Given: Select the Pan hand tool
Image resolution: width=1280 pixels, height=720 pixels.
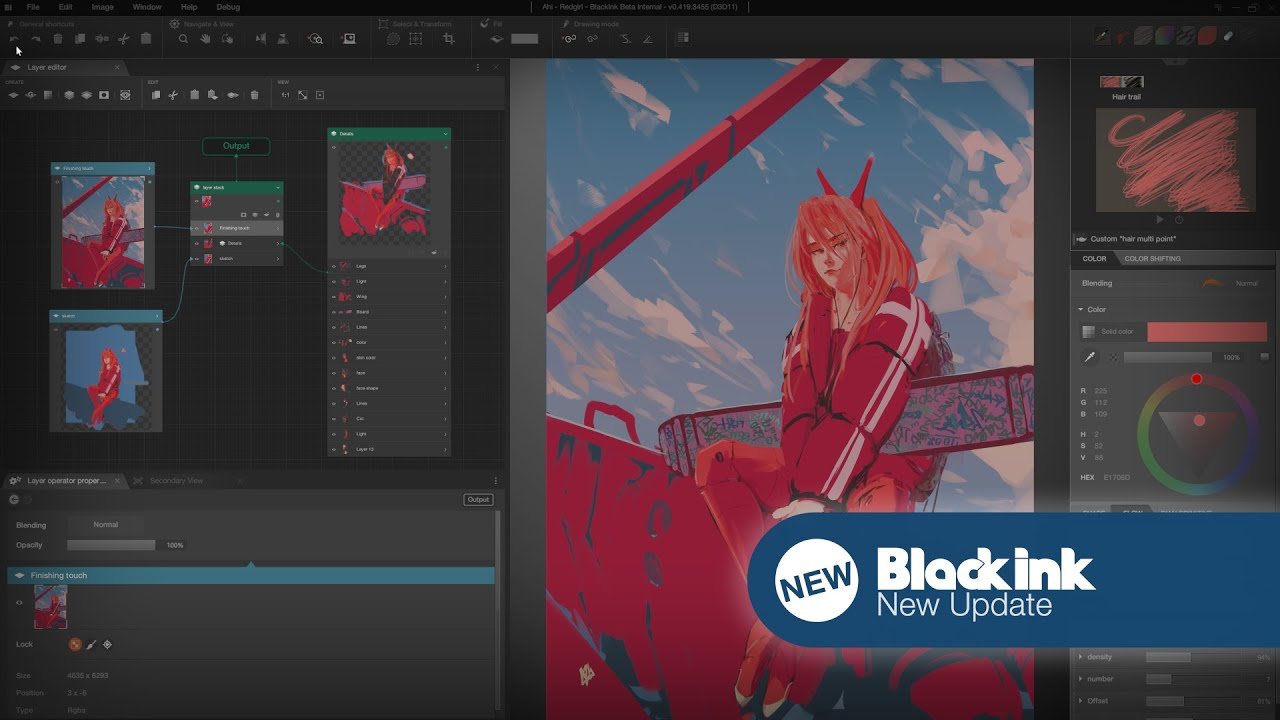Looking at the screenshot, I should click(x=205, y=39).
